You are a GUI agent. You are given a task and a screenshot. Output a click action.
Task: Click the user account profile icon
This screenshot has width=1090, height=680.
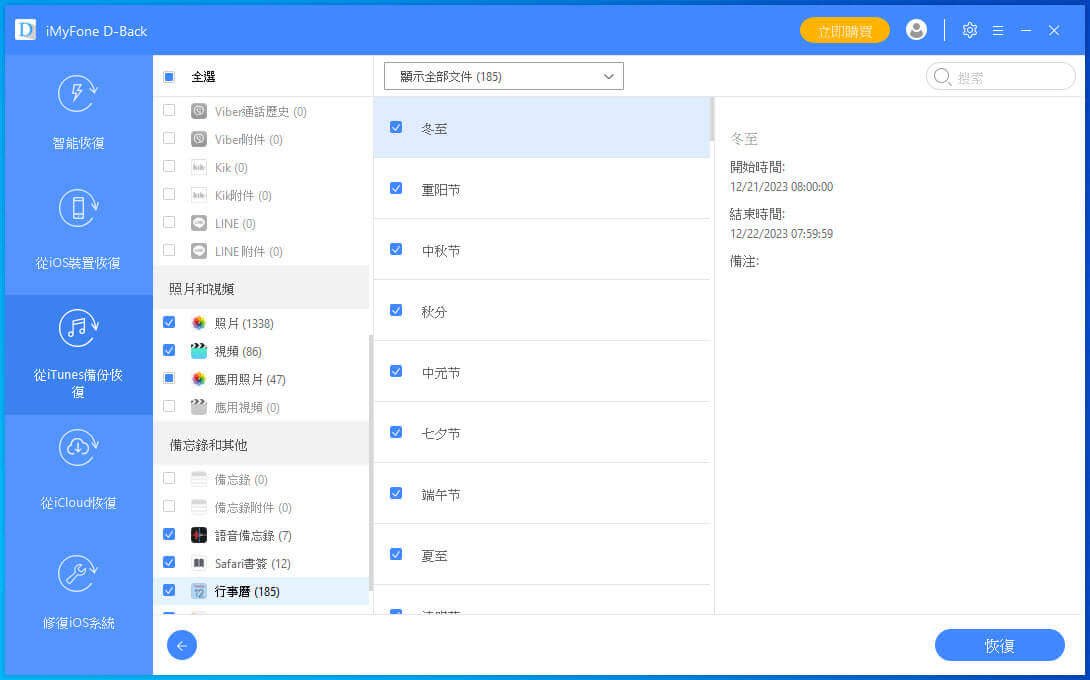tap(916, 30)
